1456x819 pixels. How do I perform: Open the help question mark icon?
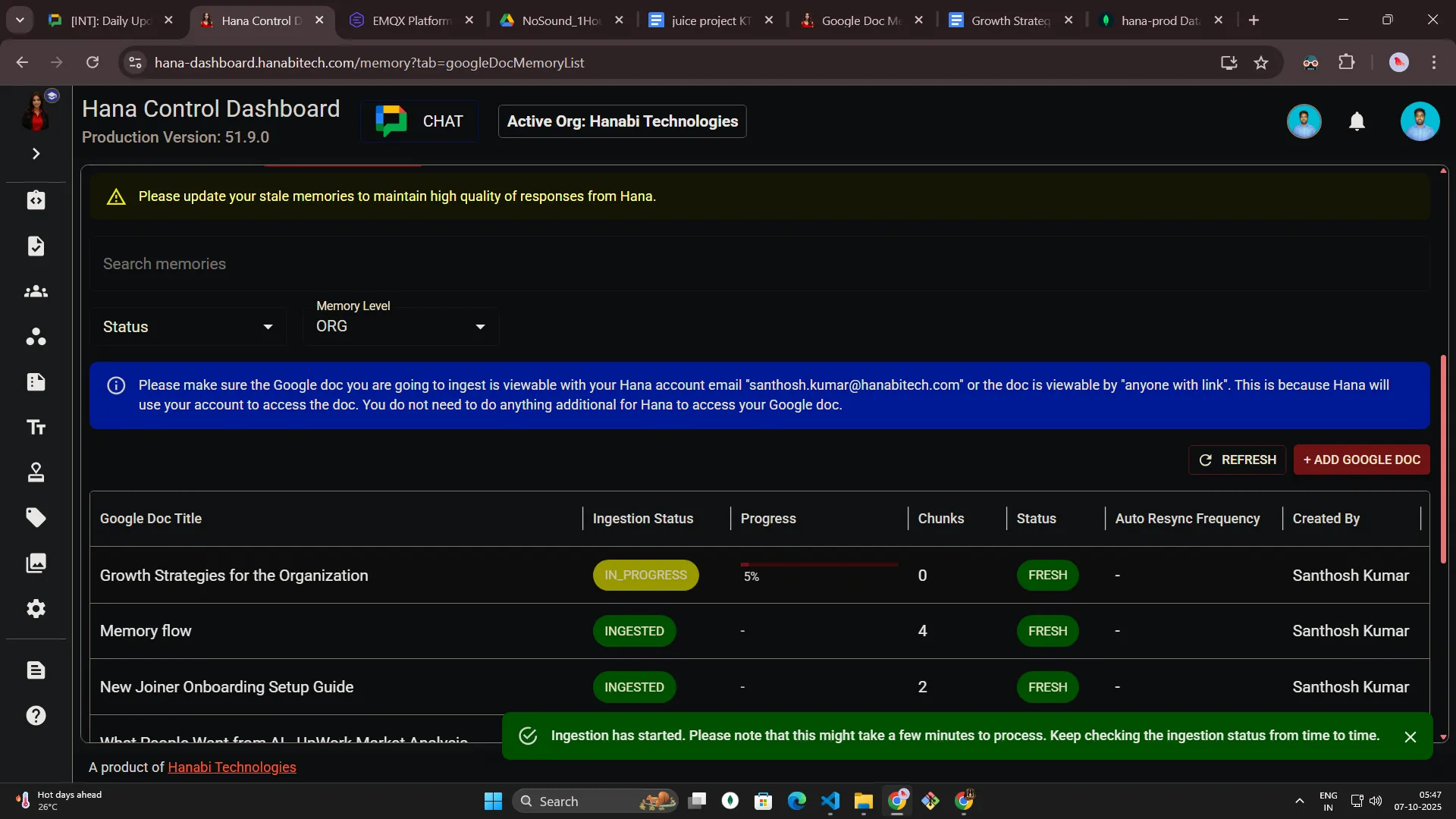pyautogui.click(x=36, y=716)
